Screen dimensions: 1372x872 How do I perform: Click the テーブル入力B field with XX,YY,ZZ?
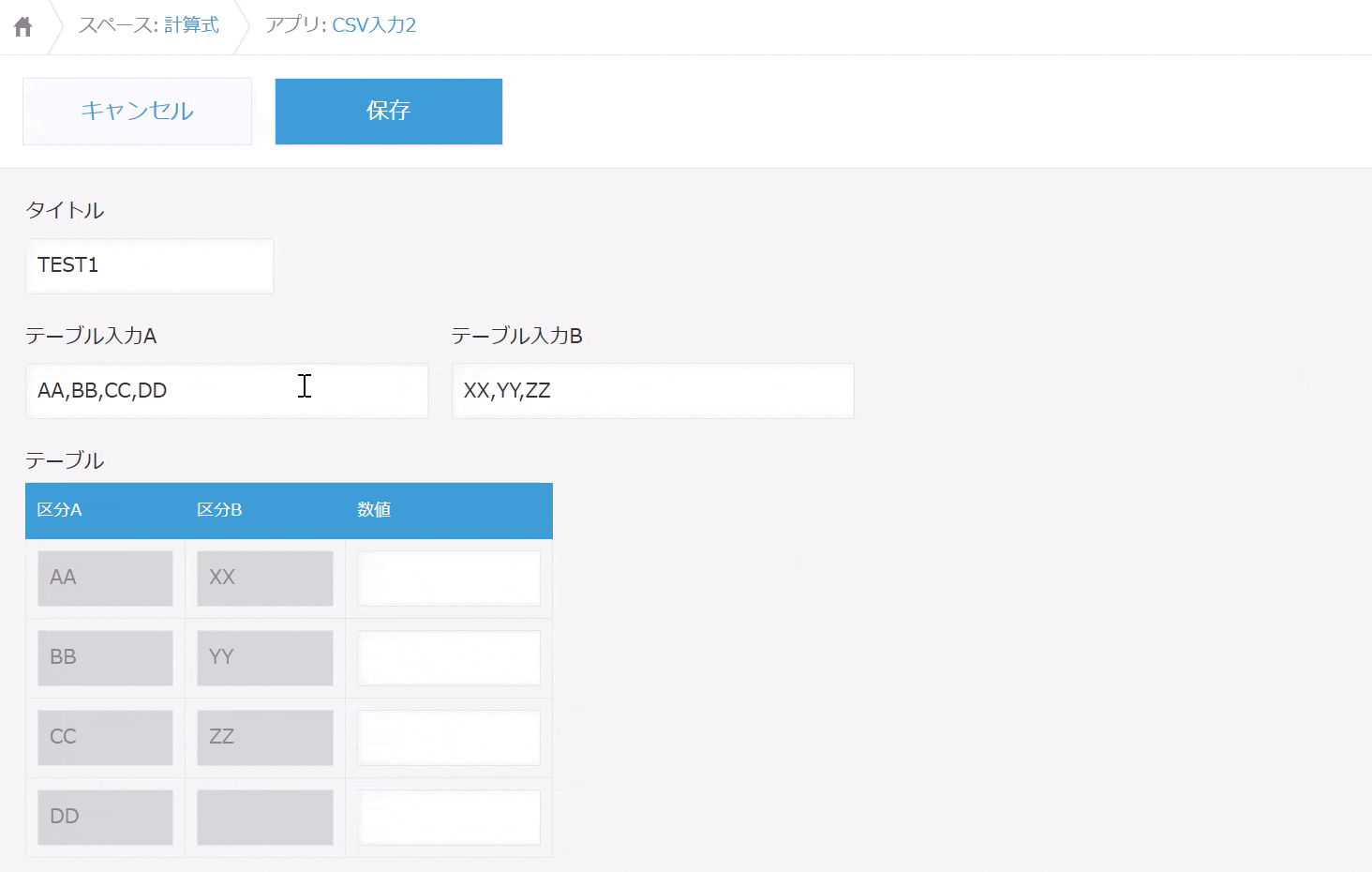coord(653,391)
